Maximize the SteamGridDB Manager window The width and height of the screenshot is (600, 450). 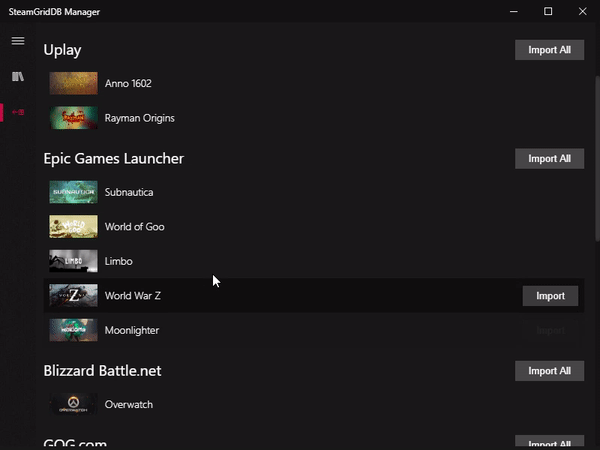pos(548,11)
